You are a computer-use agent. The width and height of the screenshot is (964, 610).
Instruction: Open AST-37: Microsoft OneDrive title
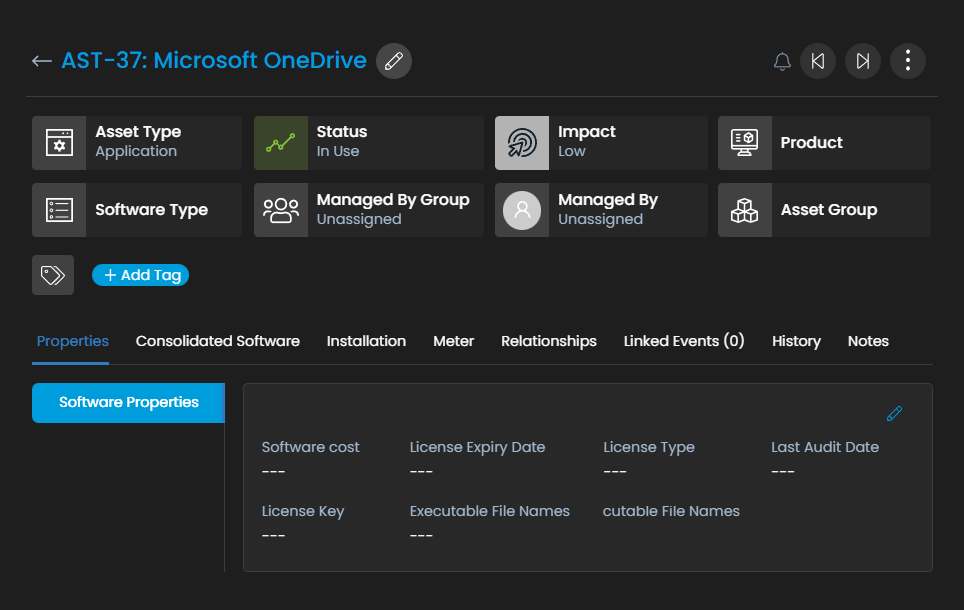point(214,60)
